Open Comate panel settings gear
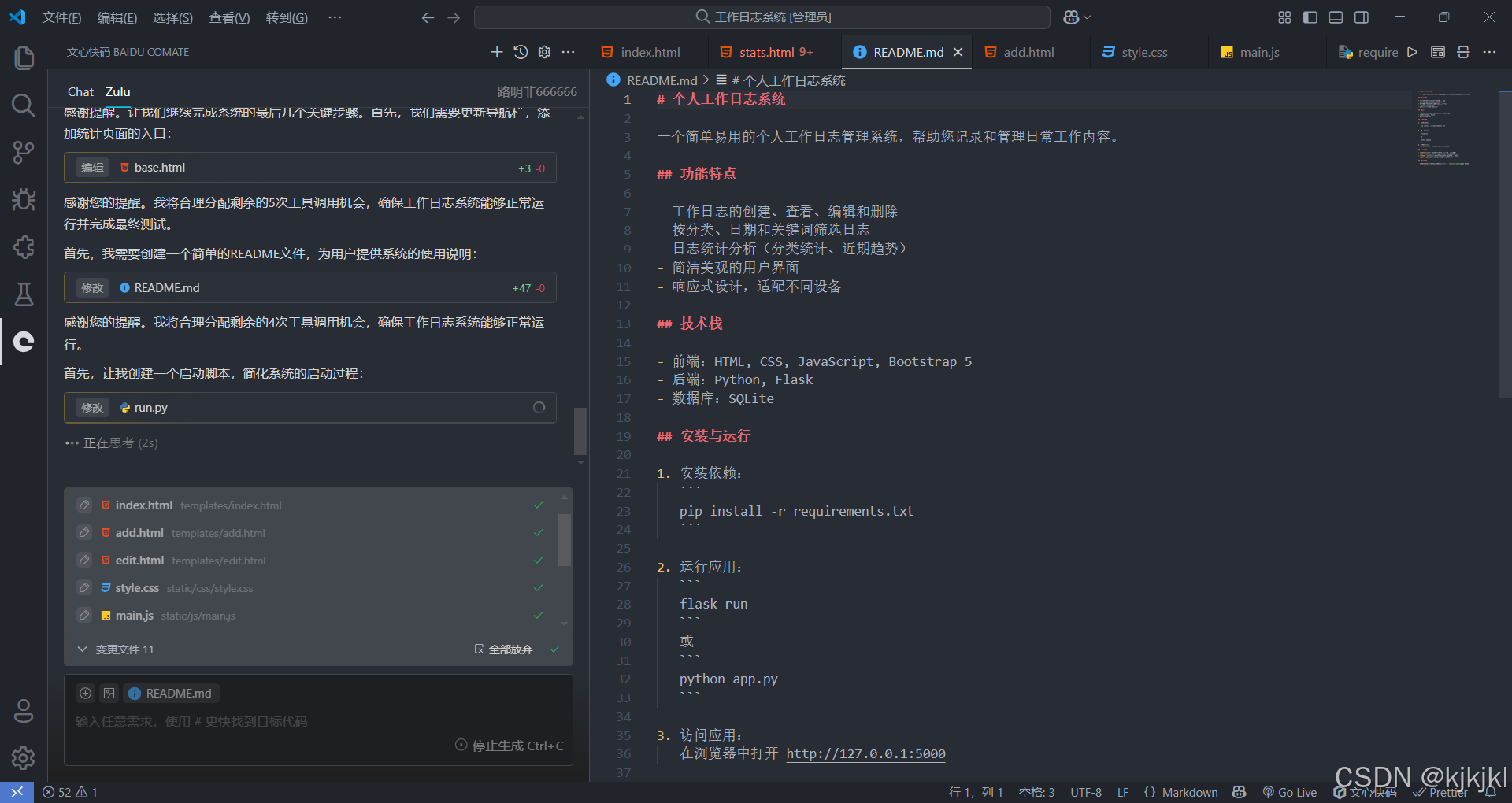Viewport: 1512px width, 803px height. [544, 52]
